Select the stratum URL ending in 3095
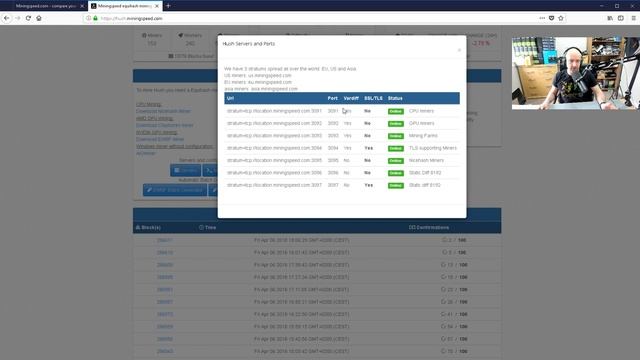The height and width of the screenshot is (360, 640). pos(274,160)
